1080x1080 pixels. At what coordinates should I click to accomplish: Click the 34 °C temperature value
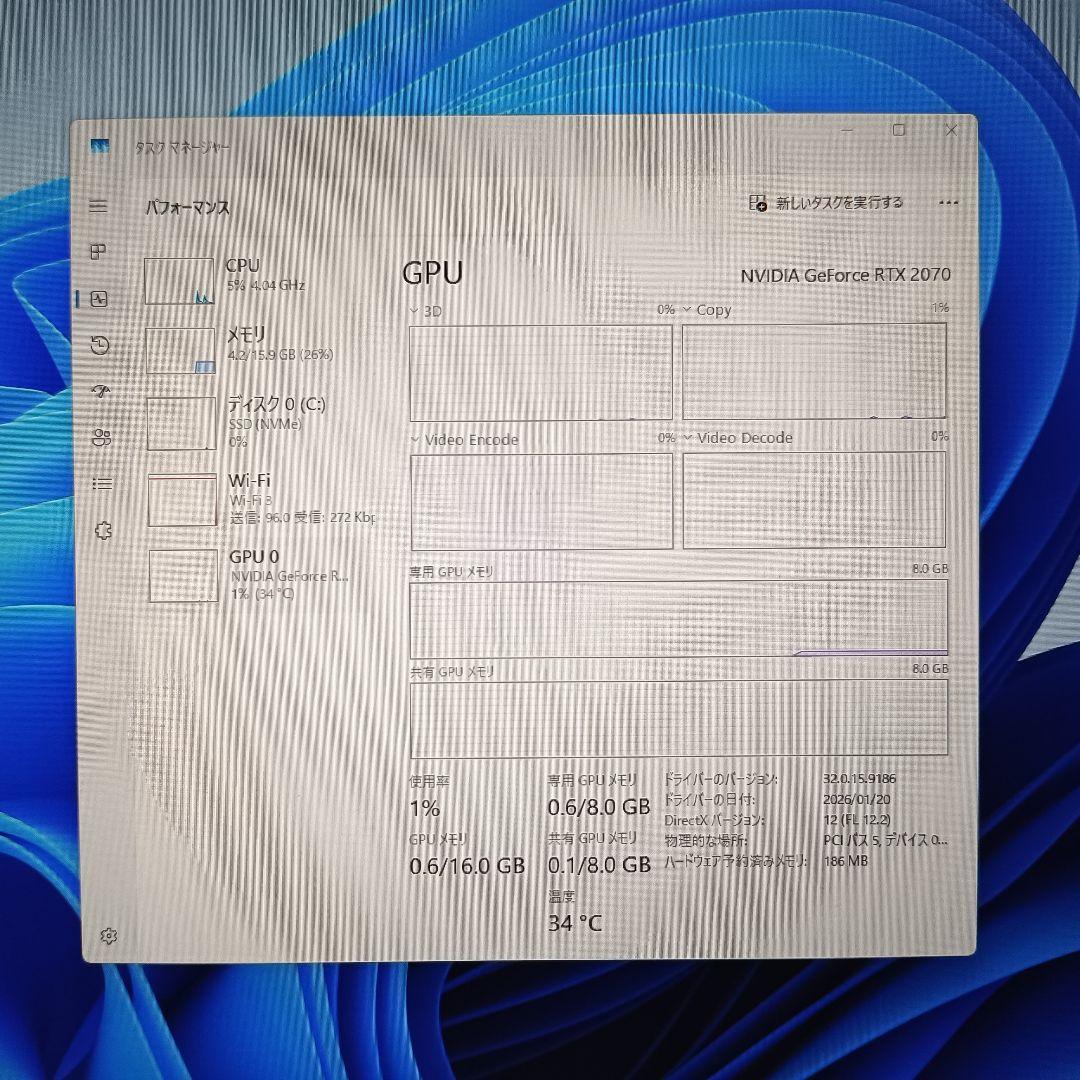574,923
